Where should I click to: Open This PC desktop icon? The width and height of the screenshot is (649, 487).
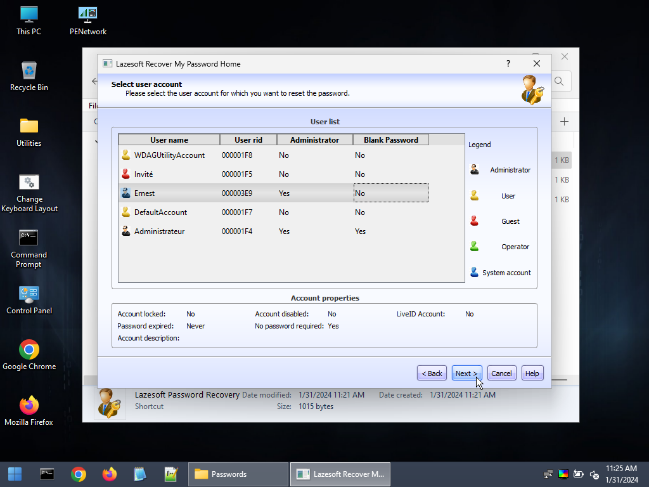click(29, 20)
